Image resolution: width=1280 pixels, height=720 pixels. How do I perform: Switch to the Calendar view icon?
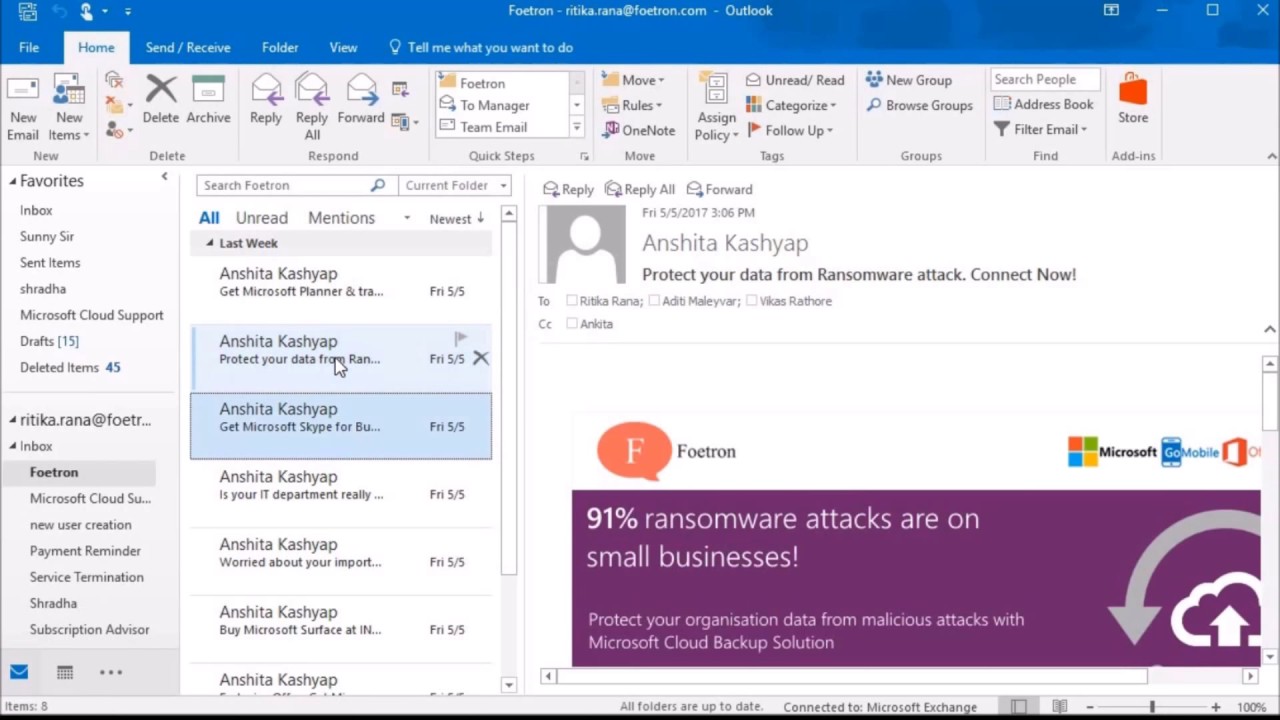pos(65,673)
